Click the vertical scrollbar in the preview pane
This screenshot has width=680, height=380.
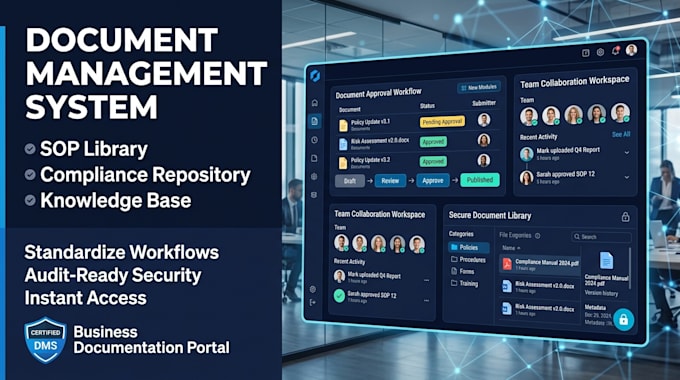click(630, 269)
